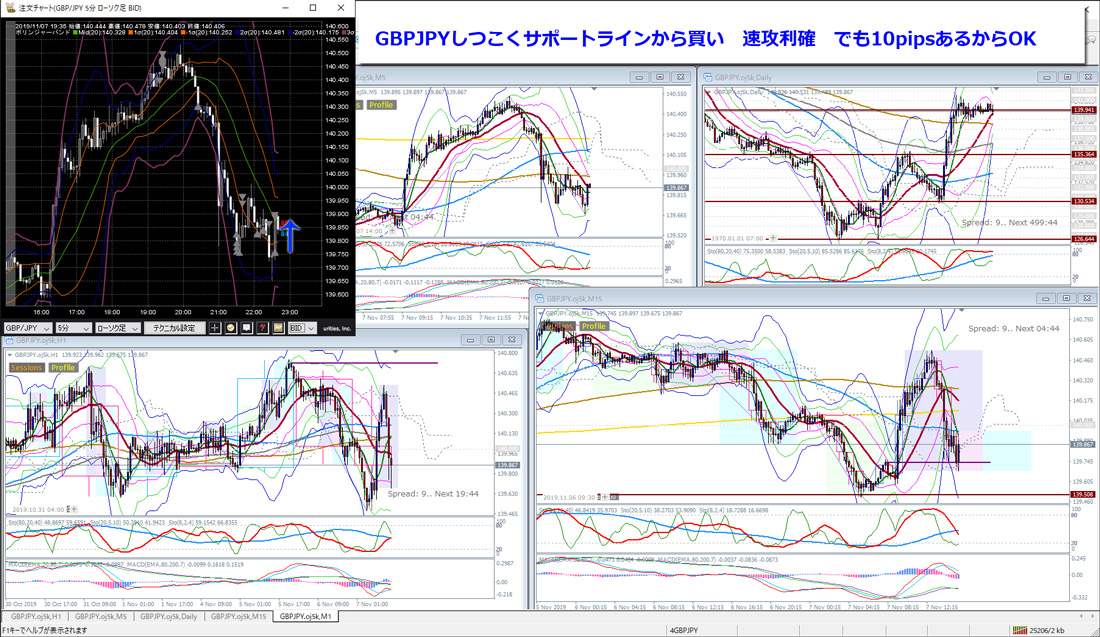Minimize the GBPJPY Daily chart window

pyautogui.click(x=1046, y=77)
